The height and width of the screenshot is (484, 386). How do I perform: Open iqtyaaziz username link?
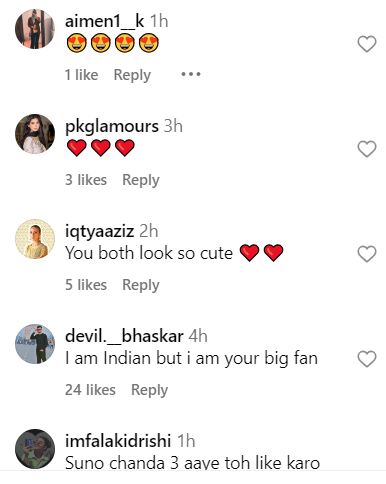pyautogui.click(x=99, y=232)
